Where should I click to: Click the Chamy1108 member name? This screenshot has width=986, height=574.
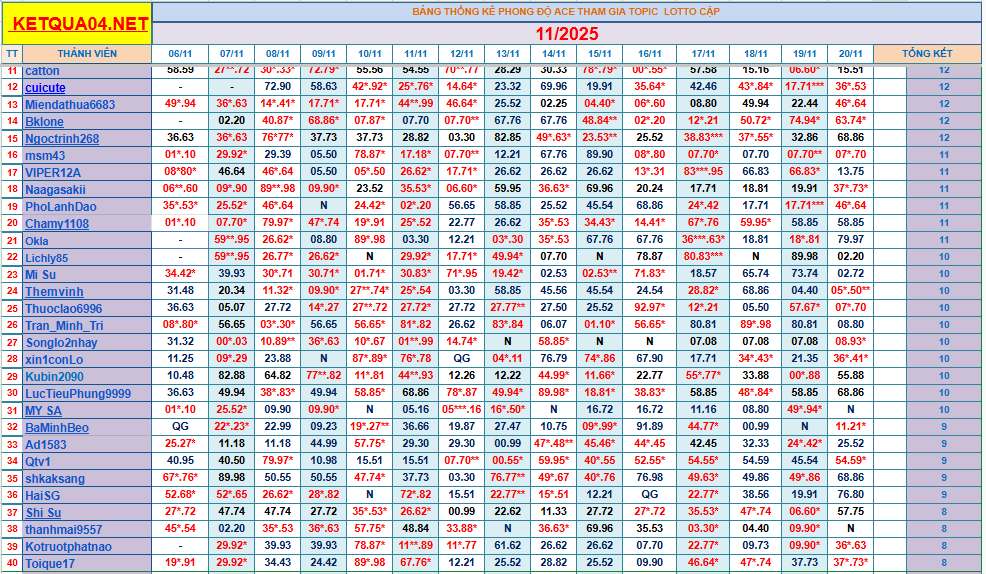[x=57, y=224]
